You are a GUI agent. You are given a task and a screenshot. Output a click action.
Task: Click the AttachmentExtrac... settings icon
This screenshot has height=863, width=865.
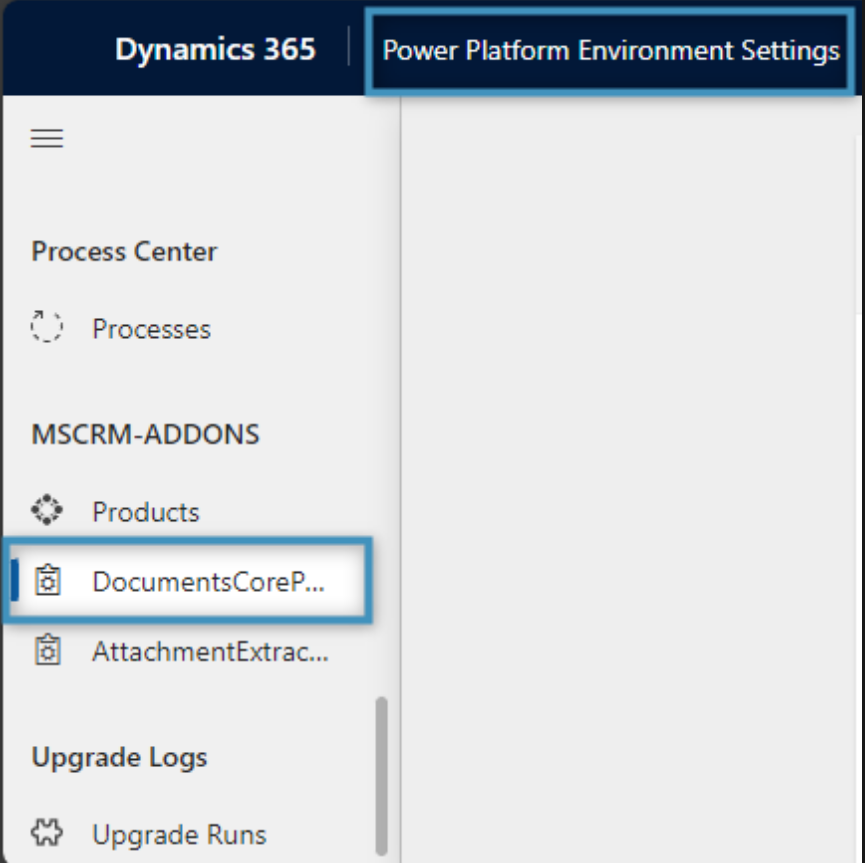(x=48, y=650)
